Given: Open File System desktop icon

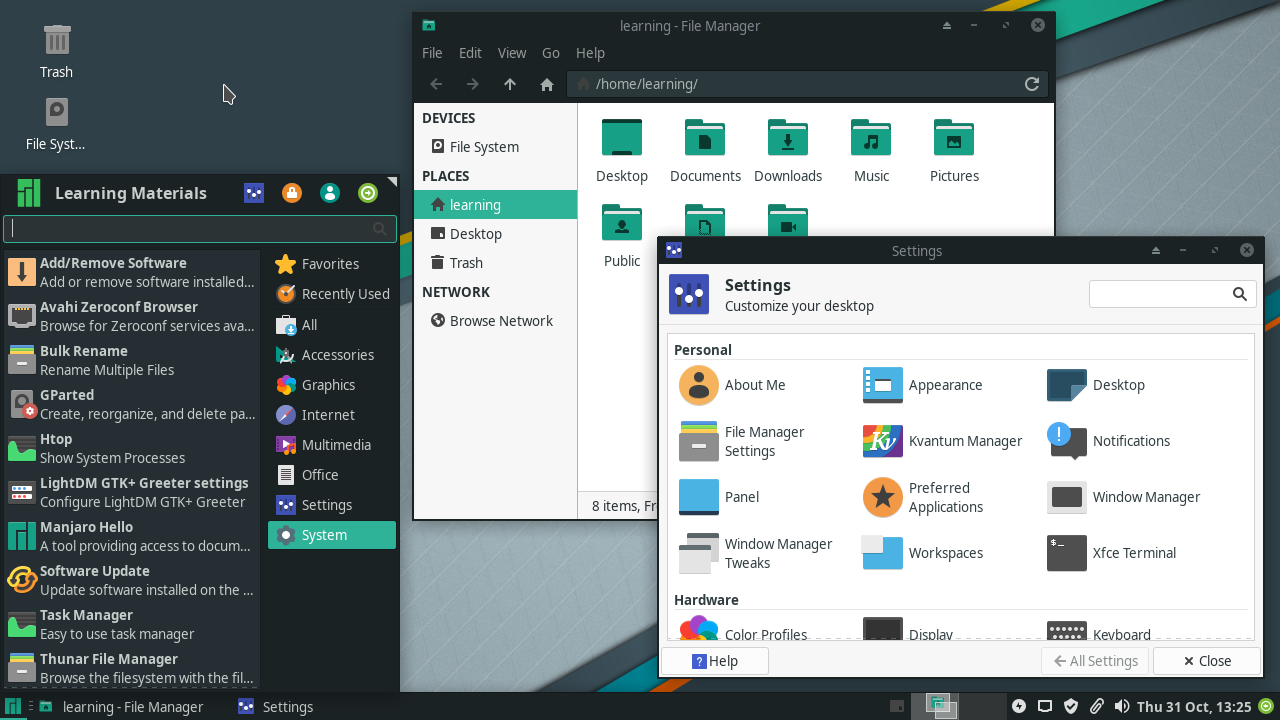Looking at the screenshot, I should [x=56, y=124].
